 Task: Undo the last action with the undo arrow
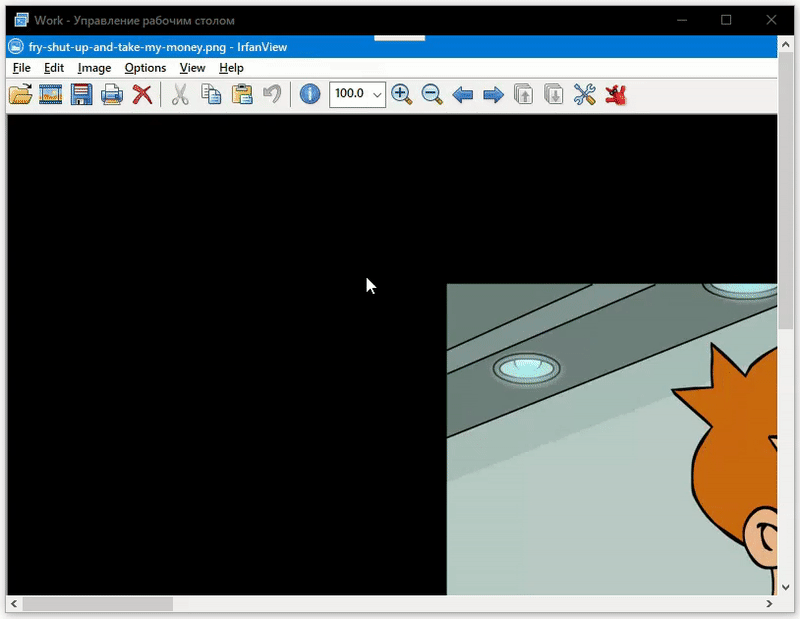(x=272, y=94)
